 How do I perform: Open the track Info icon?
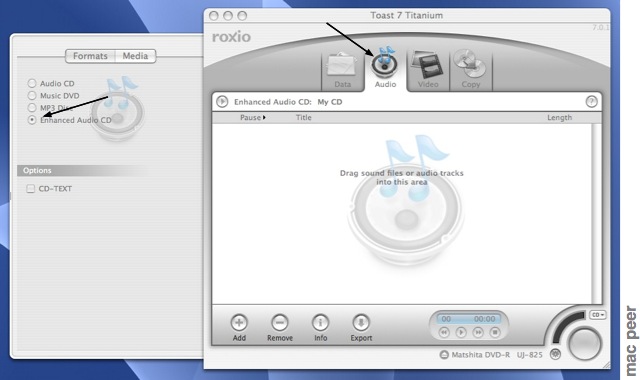point(320,322)
